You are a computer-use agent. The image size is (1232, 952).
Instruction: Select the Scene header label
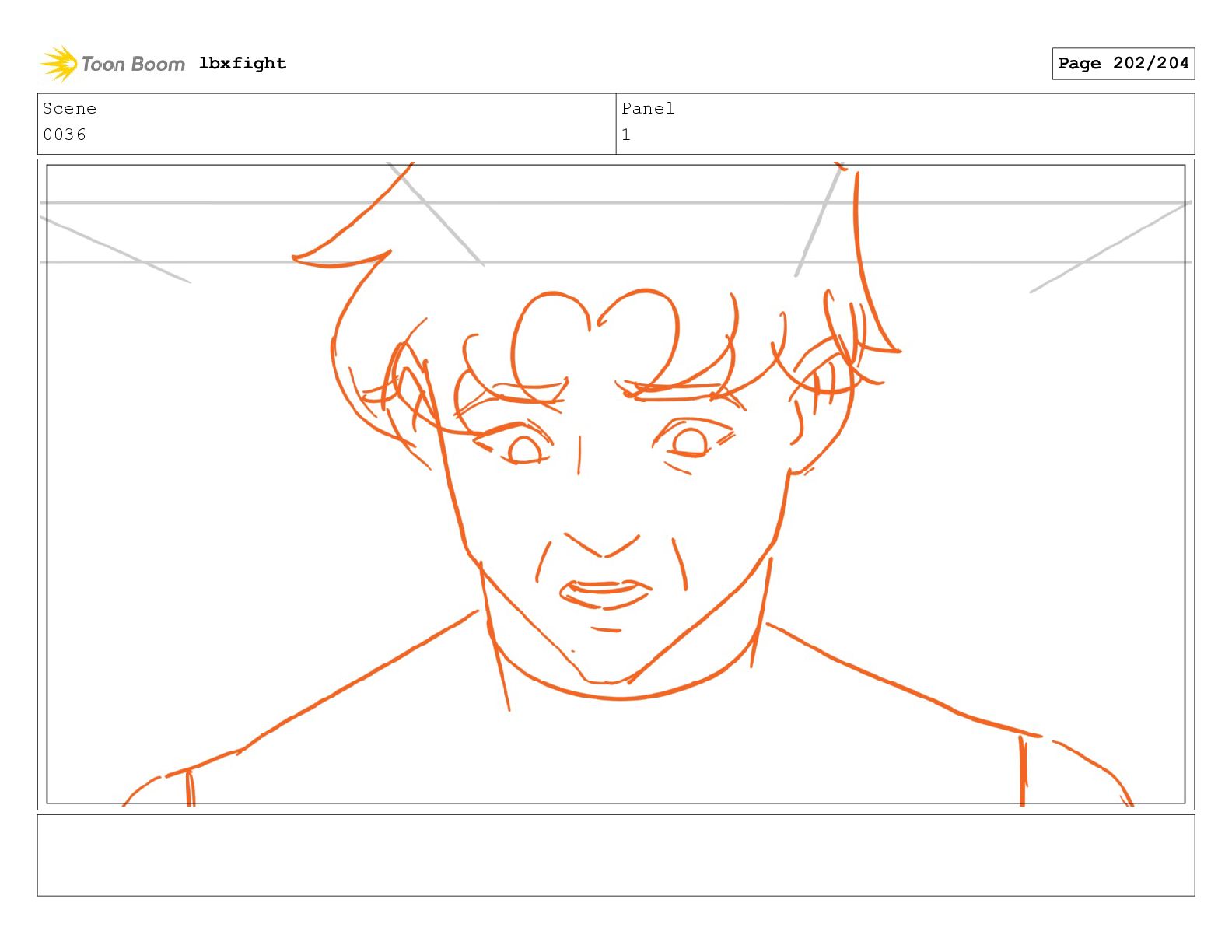(x=69, y=108)
